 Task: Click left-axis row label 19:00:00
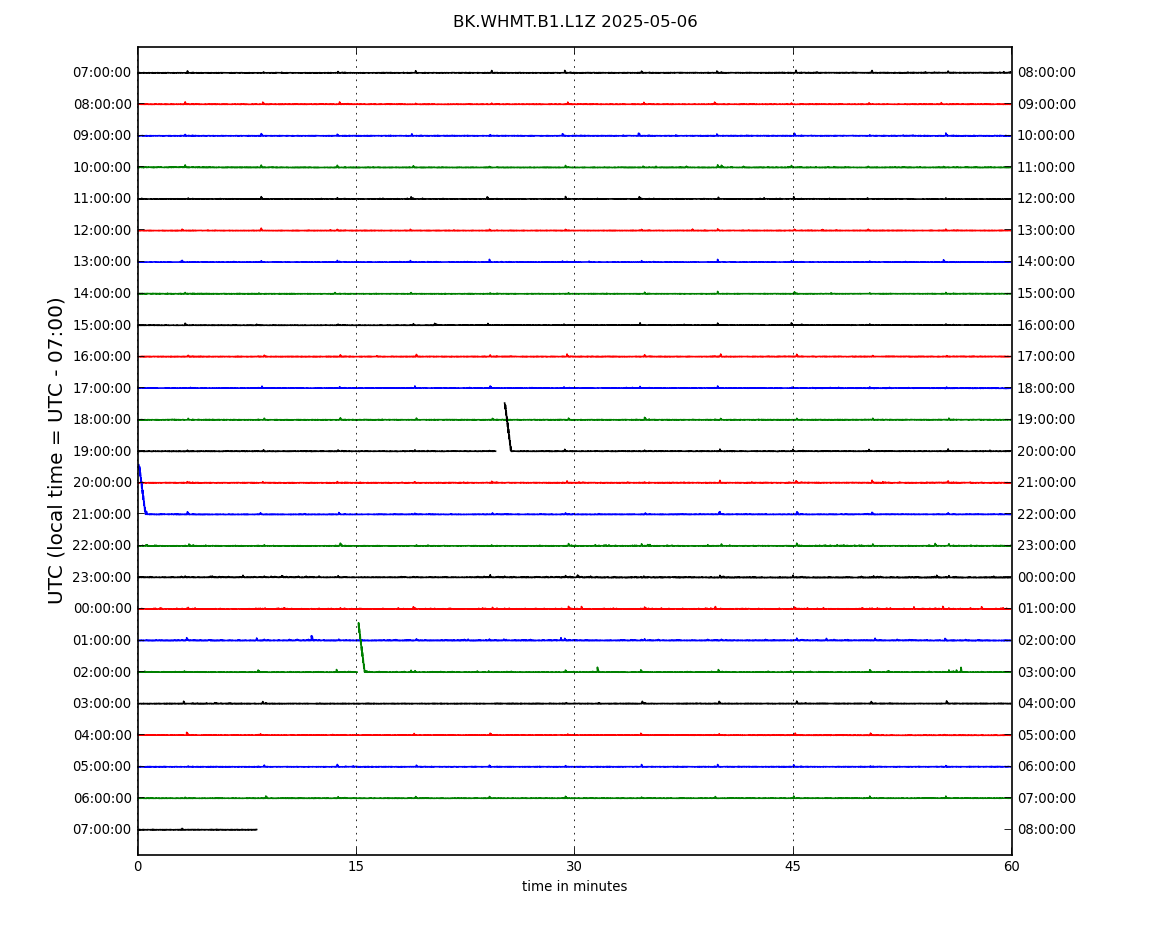pyautogui.click(x=103, y=451)
